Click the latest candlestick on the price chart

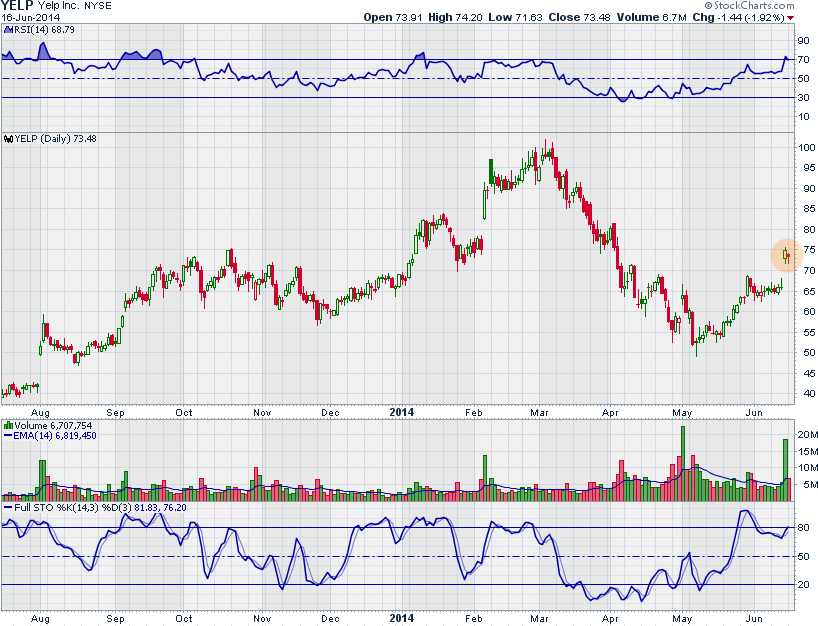(789, 256)
